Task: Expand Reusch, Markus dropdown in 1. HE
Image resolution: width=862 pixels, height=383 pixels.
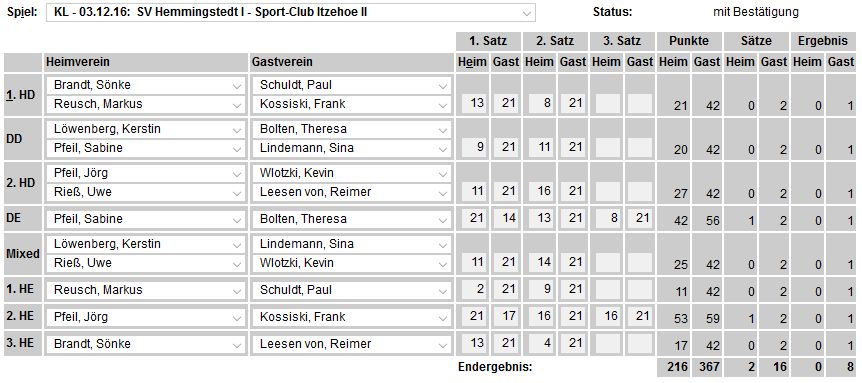Action: click(145, 290)
